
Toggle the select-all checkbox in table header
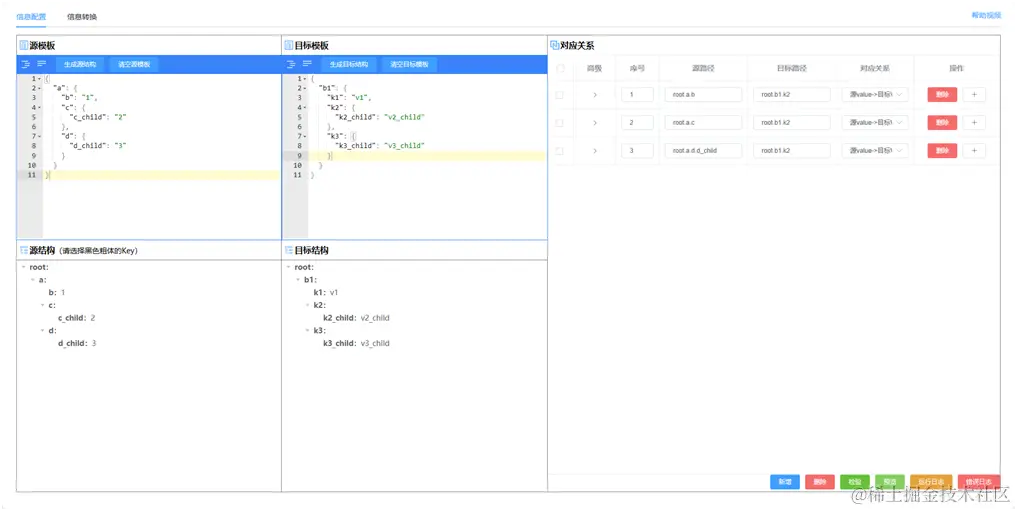tap(560, 68)
